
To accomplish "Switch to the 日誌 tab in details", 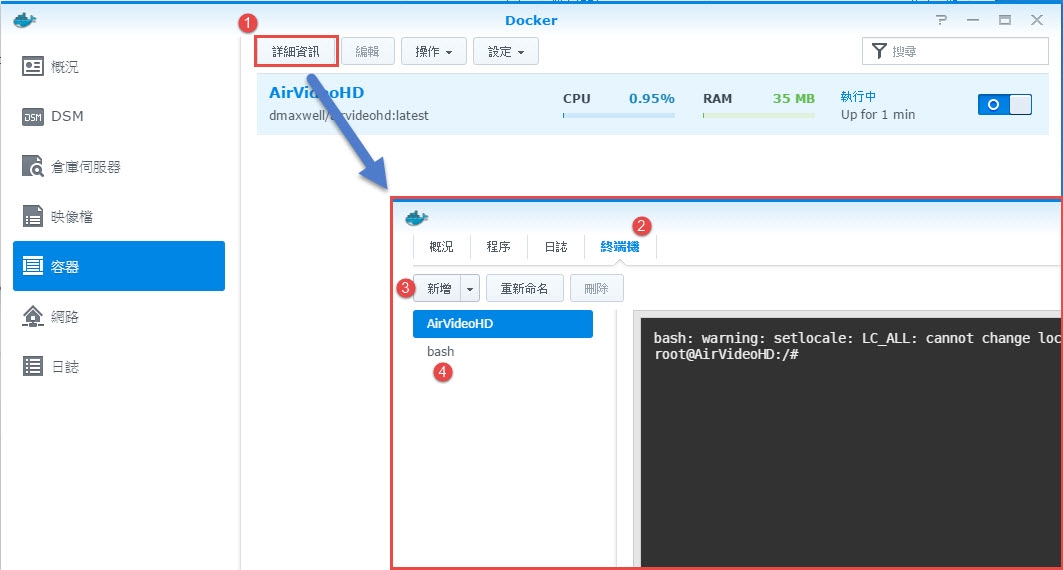I will point(556,247).
